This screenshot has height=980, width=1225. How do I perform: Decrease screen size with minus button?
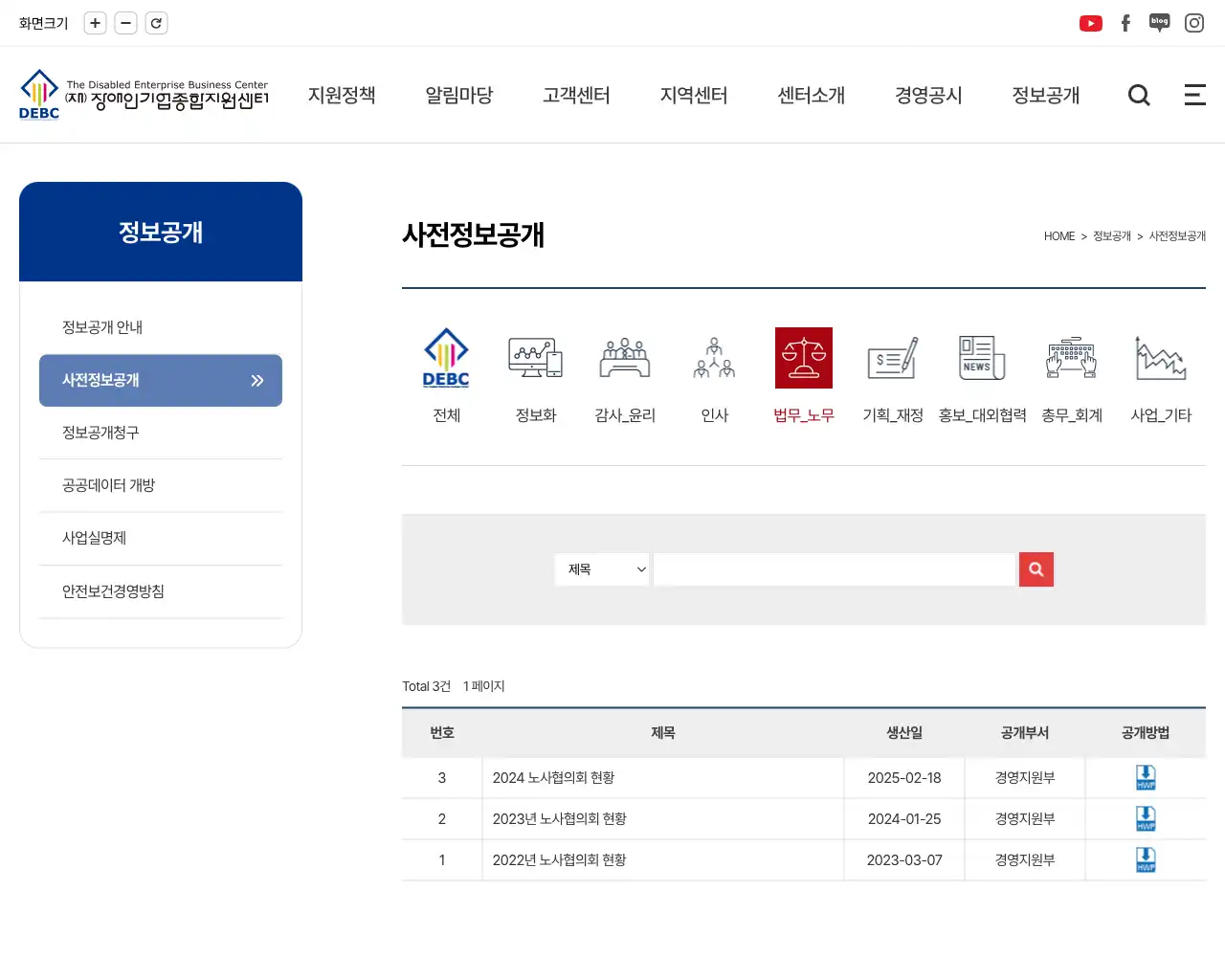[x=125, y=23]
